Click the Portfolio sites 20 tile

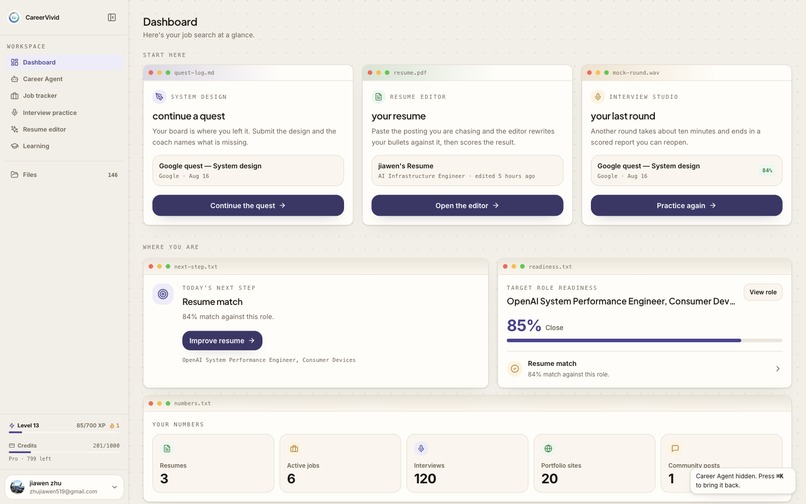(594, 463)
